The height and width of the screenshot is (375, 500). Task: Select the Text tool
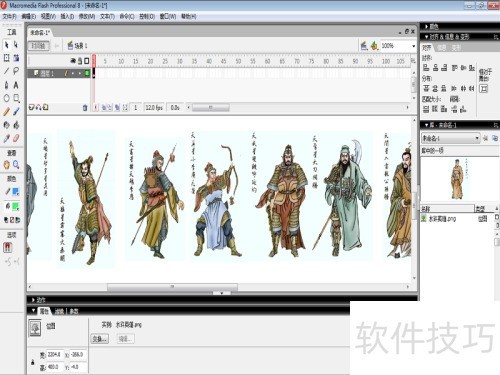tap(16, 85)
